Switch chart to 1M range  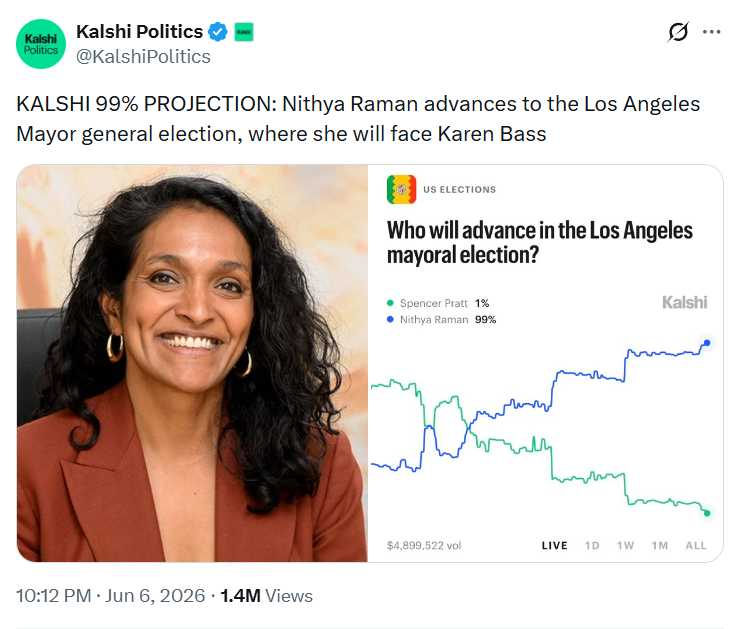click(660, 546)
